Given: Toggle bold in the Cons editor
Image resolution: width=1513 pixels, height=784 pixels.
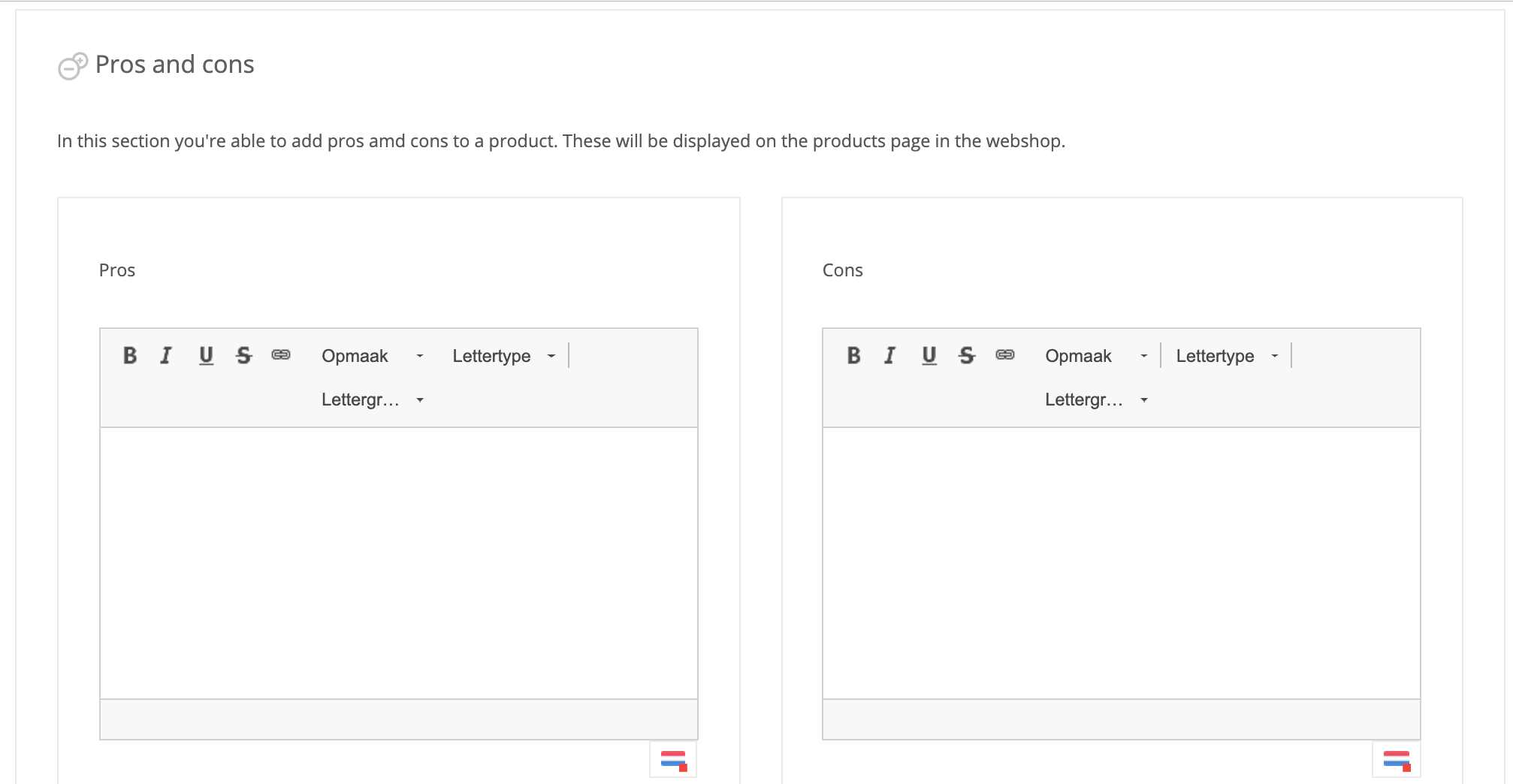Looking at the screenshot, I should (x=853, y=355).
